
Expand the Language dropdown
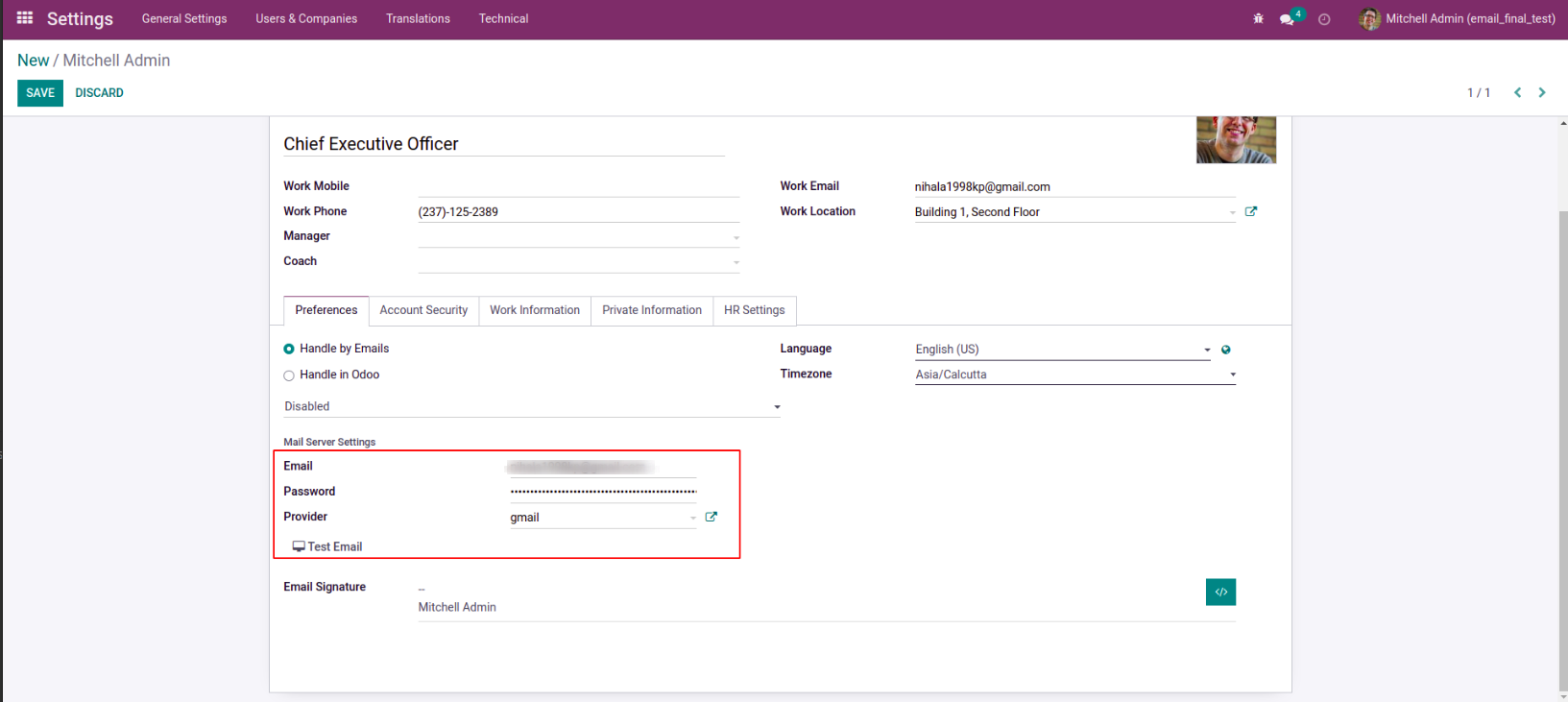coord(1062,350)
